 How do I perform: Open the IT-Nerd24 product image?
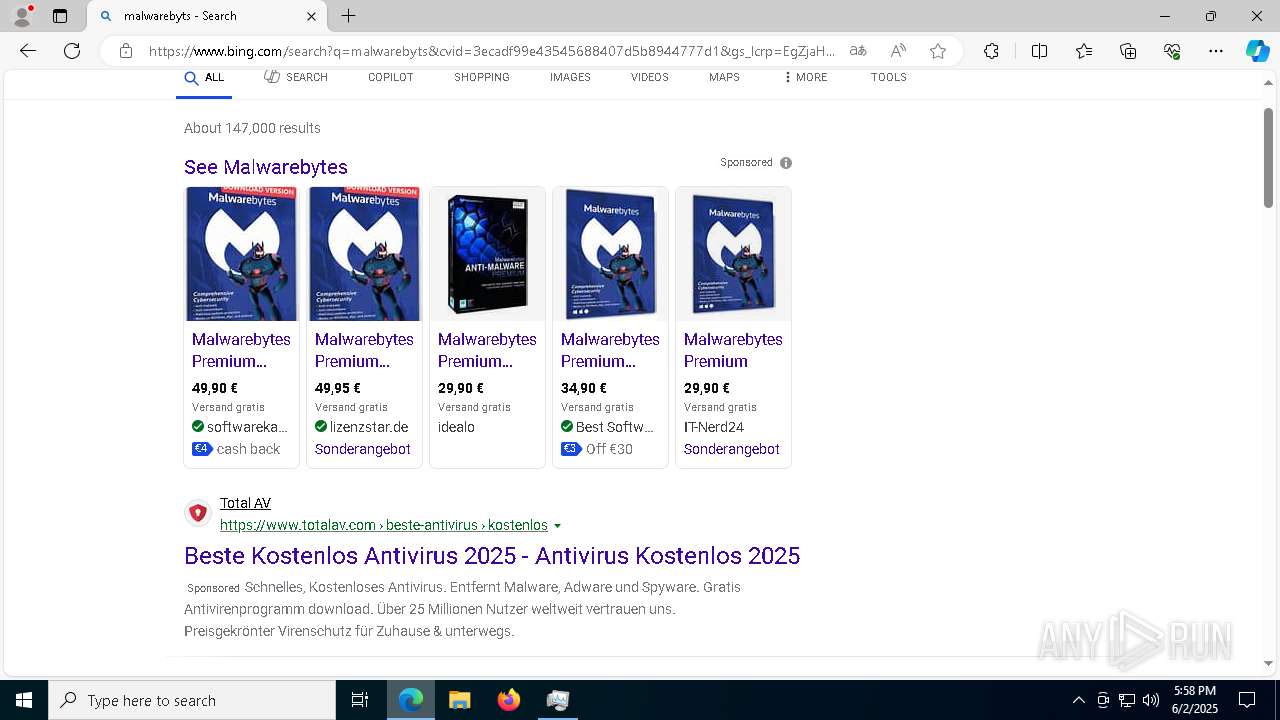(733, 254)
